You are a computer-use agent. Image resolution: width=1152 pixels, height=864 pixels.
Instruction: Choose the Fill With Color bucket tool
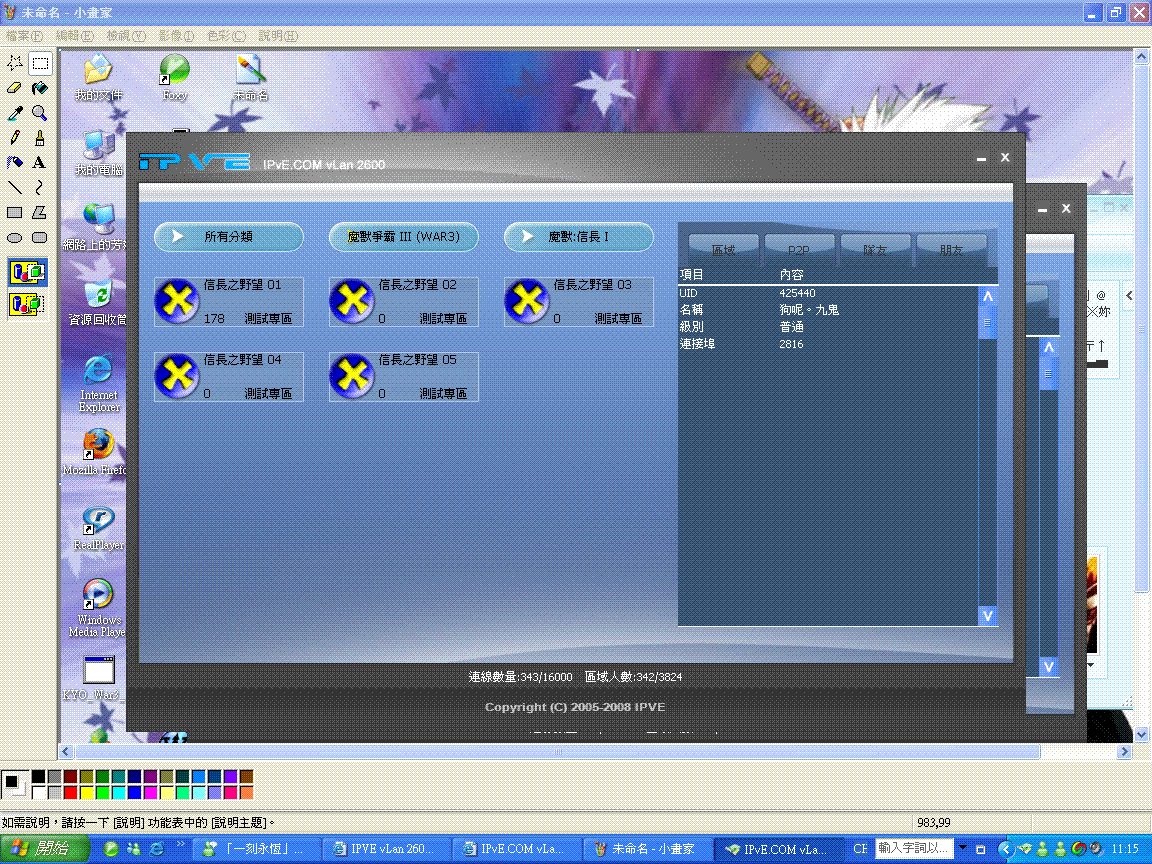tap(40, 88)
